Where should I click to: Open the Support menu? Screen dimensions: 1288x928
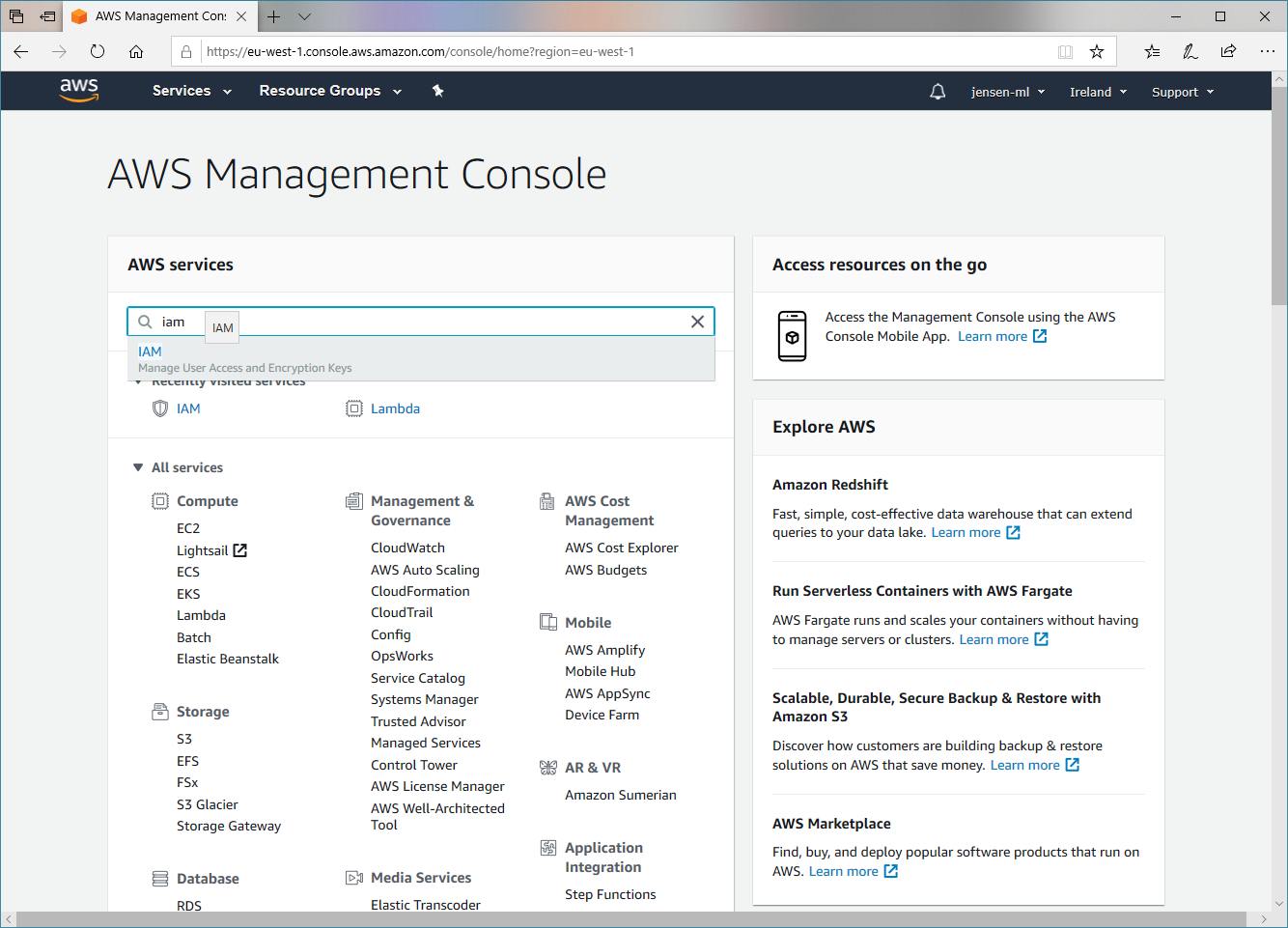[x=1182, y=92]
